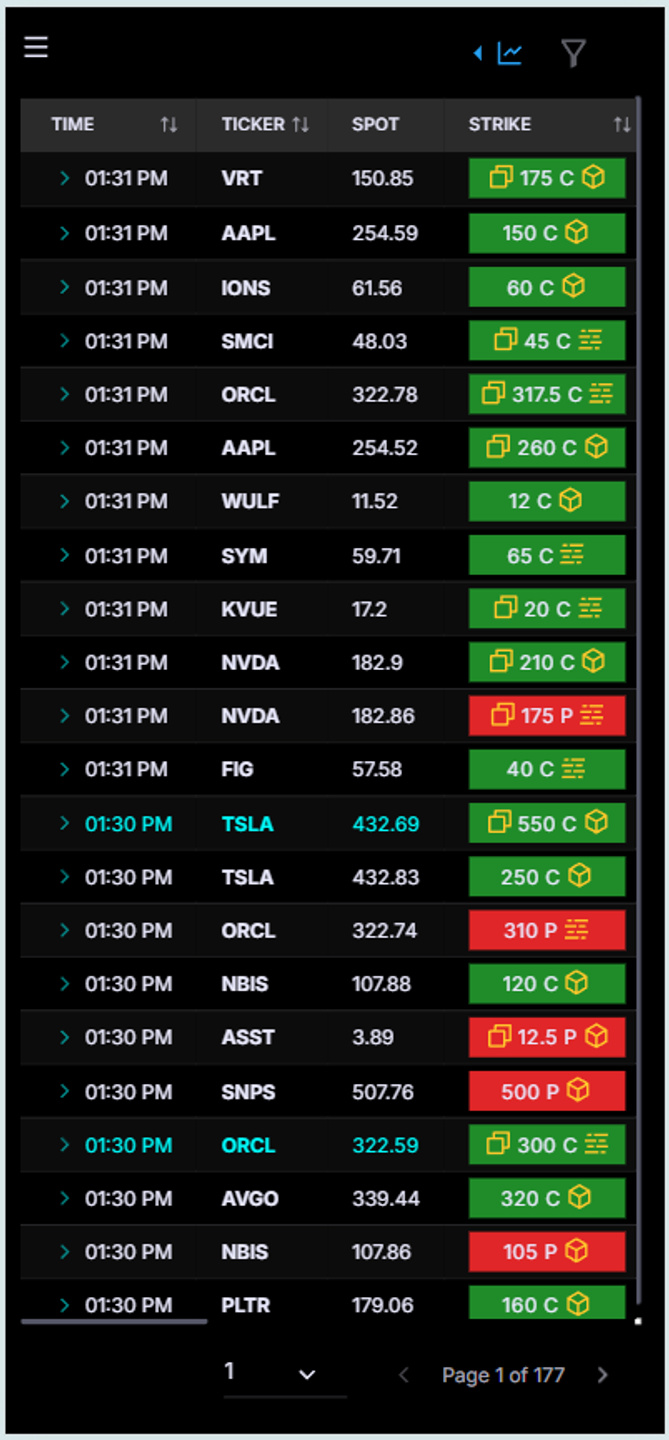The height and width of the screenshot is (1440, 669).
Task: Click spot price 182.9 for NVDA
Action: (x=378, y=662)
